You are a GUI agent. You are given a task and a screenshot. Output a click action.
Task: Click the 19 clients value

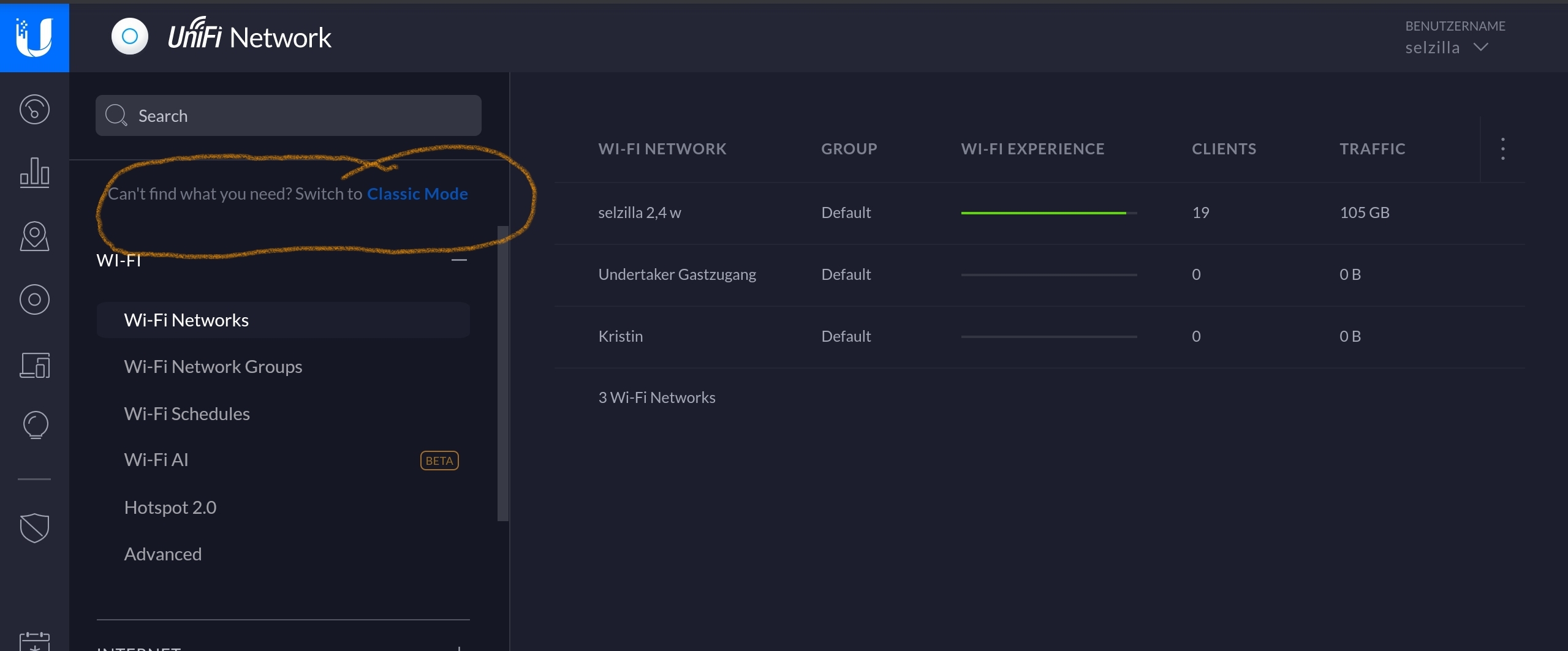[x=1201, y=213]
